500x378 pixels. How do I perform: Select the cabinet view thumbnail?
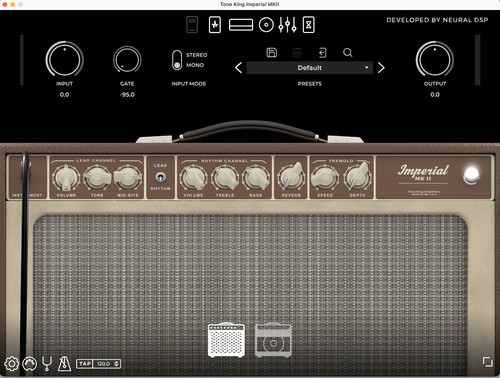pos(273,340)
